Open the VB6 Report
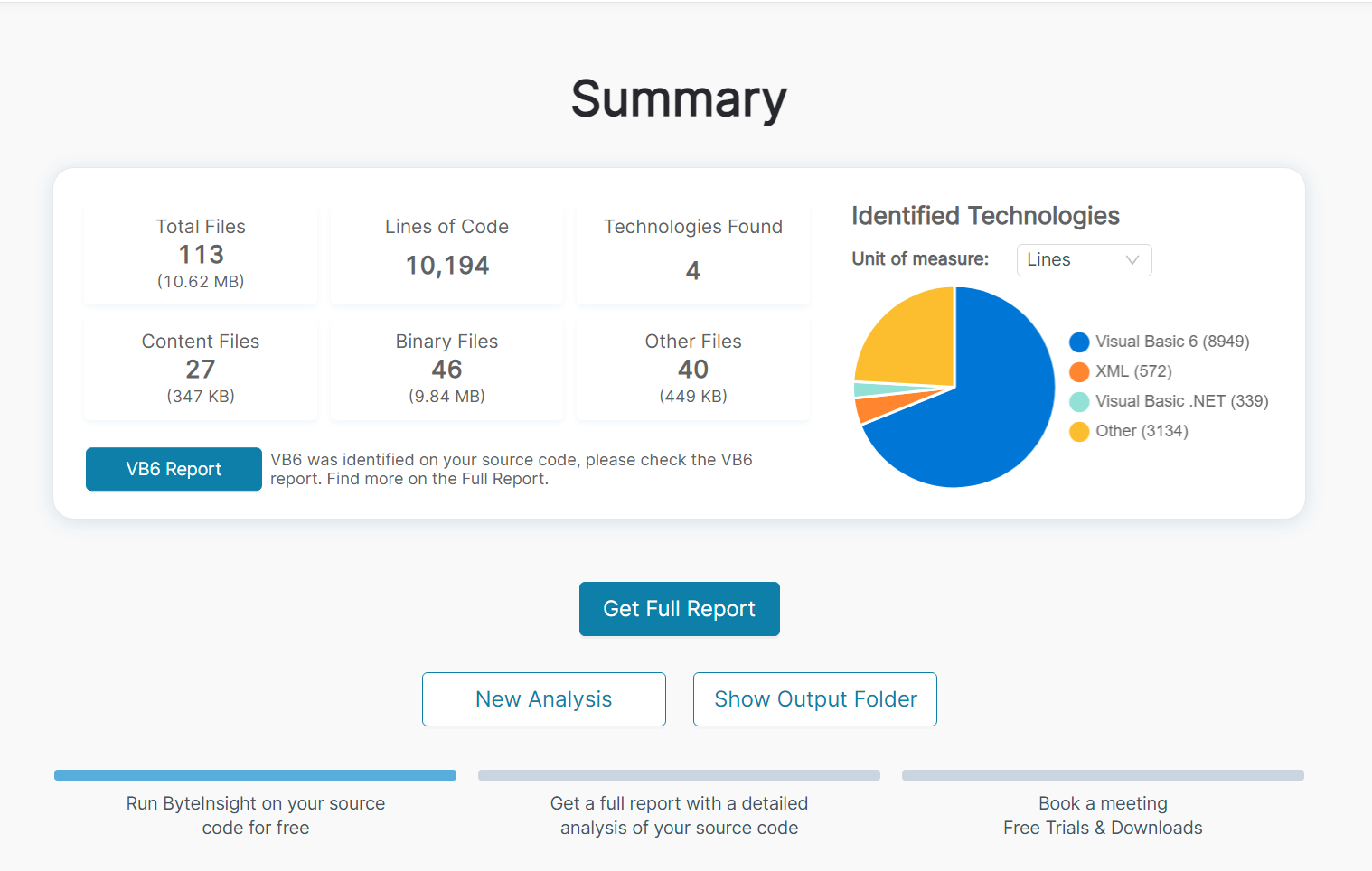 (x=173, y=469)
